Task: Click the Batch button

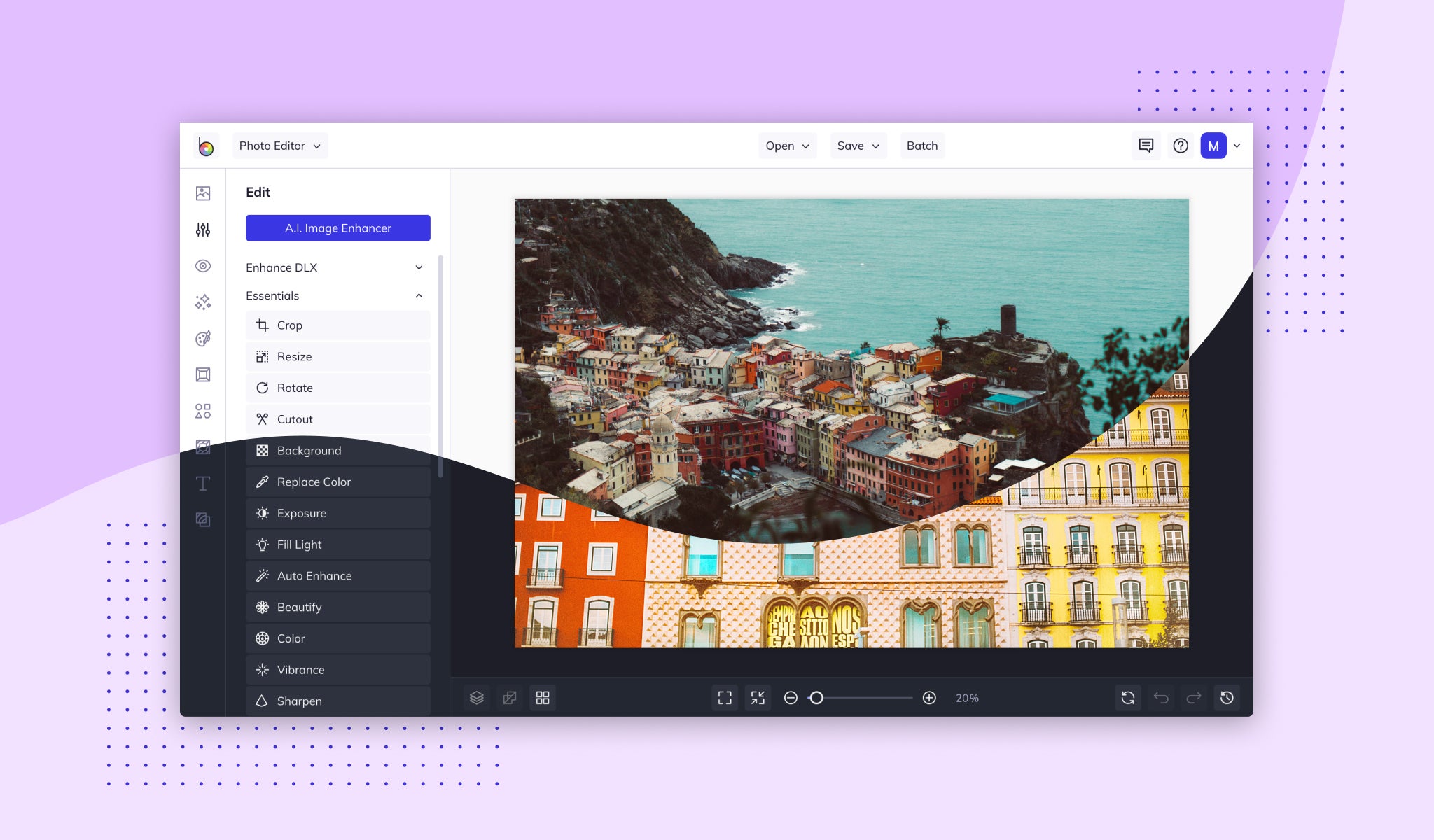Action: pyautogui.click(x=921, y=146)
